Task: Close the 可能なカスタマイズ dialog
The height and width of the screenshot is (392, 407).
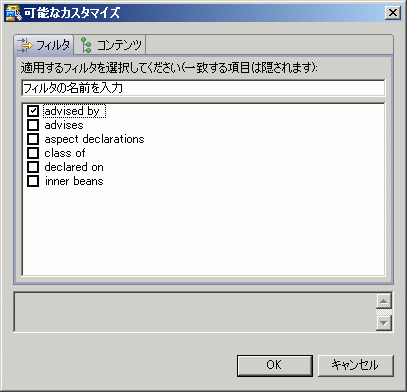Action: pyautogui.click(x=393, y=13)
